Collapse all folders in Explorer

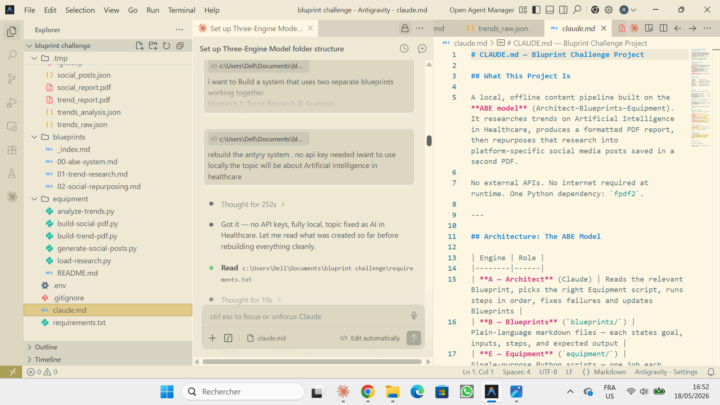180,45
